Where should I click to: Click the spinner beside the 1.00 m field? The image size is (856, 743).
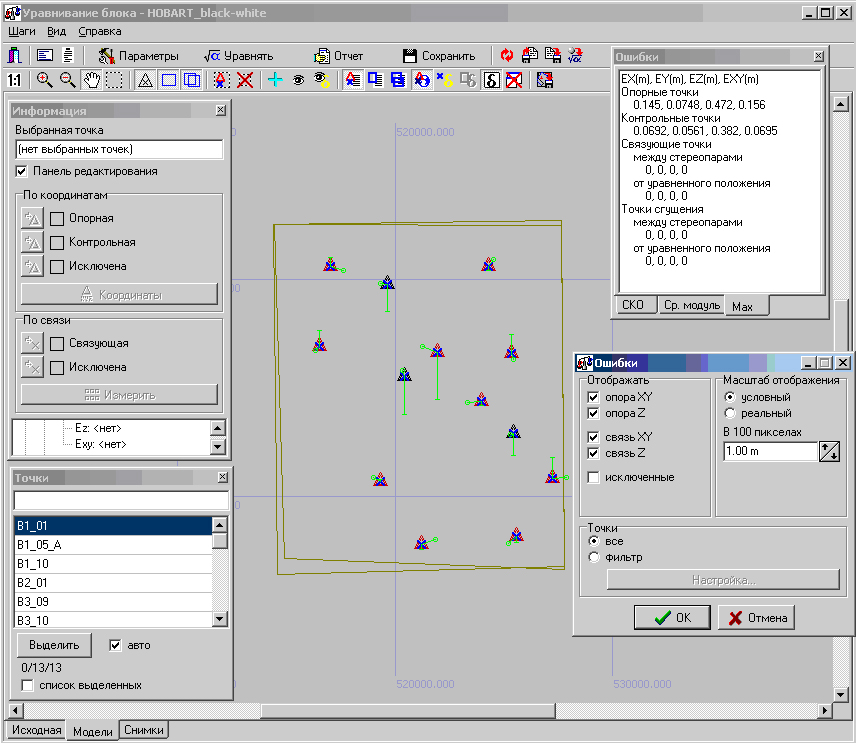tap(829, 452)
